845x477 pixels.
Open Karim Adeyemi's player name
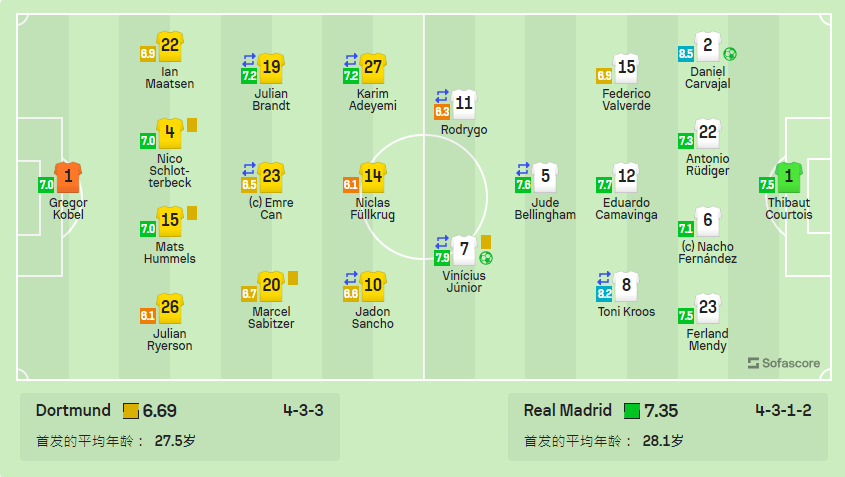pos(372,100)
